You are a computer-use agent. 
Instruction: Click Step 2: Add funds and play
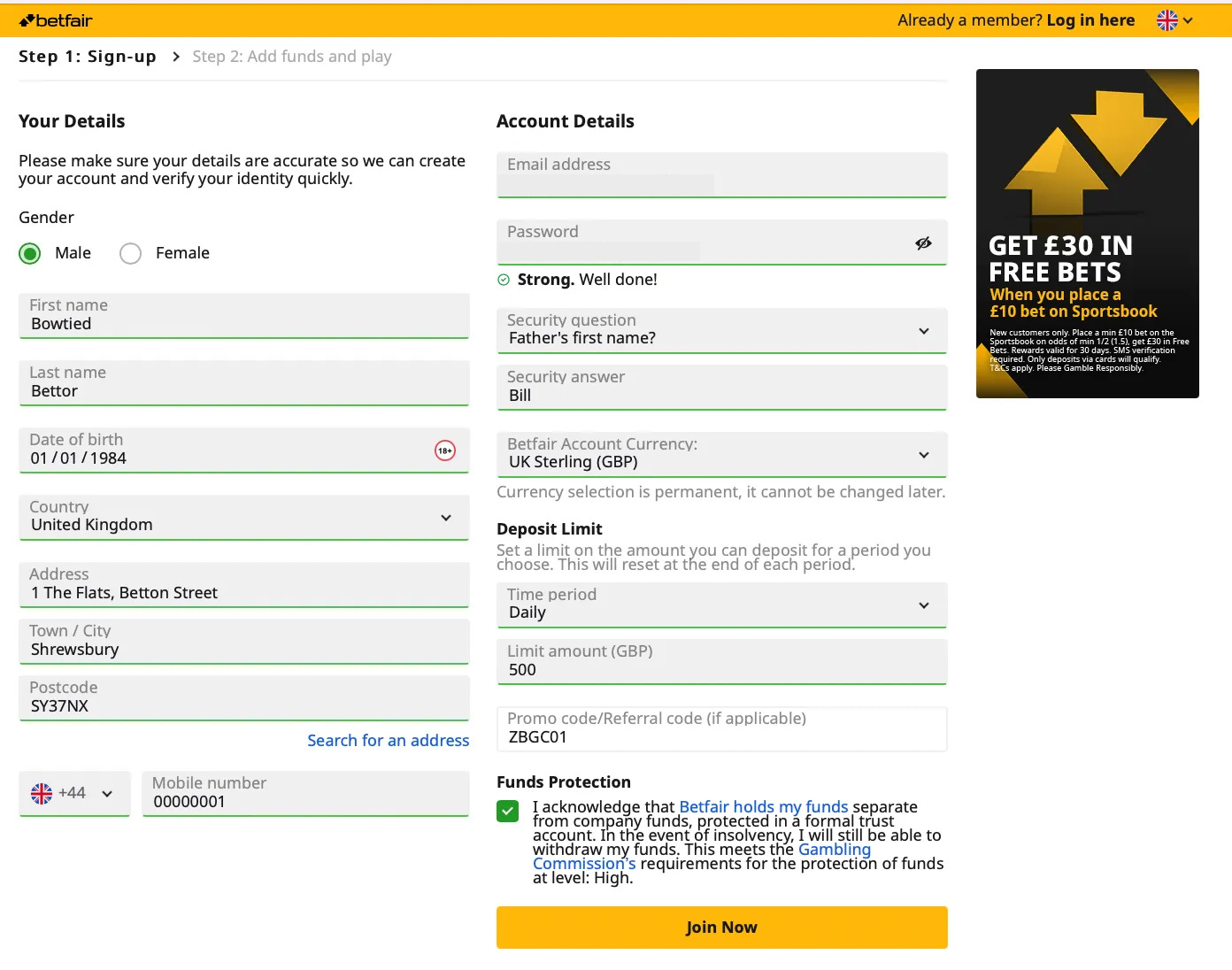[292, 57]
